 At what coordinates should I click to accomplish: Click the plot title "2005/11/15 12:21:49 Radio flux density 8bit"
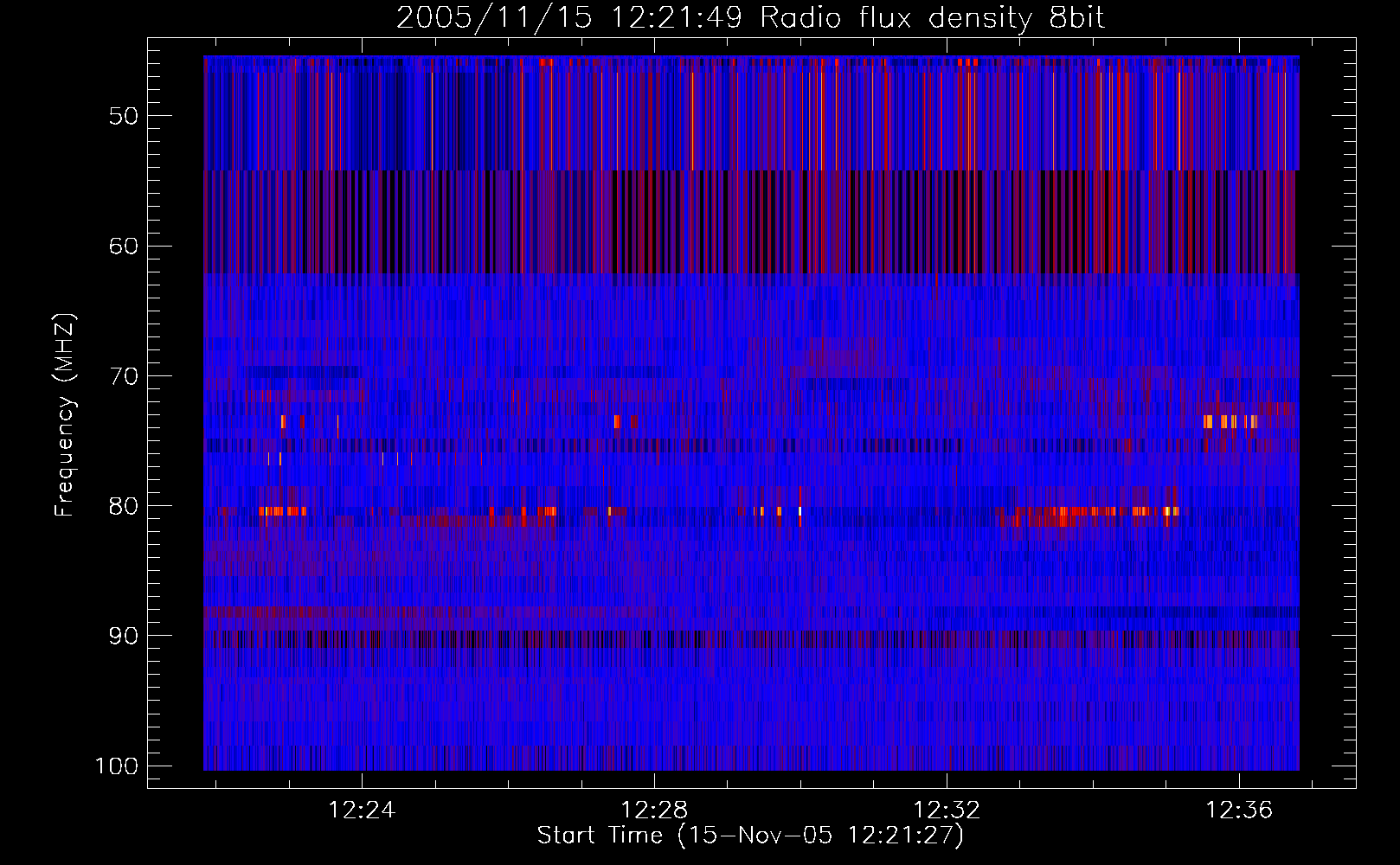(x=750, y=17)
